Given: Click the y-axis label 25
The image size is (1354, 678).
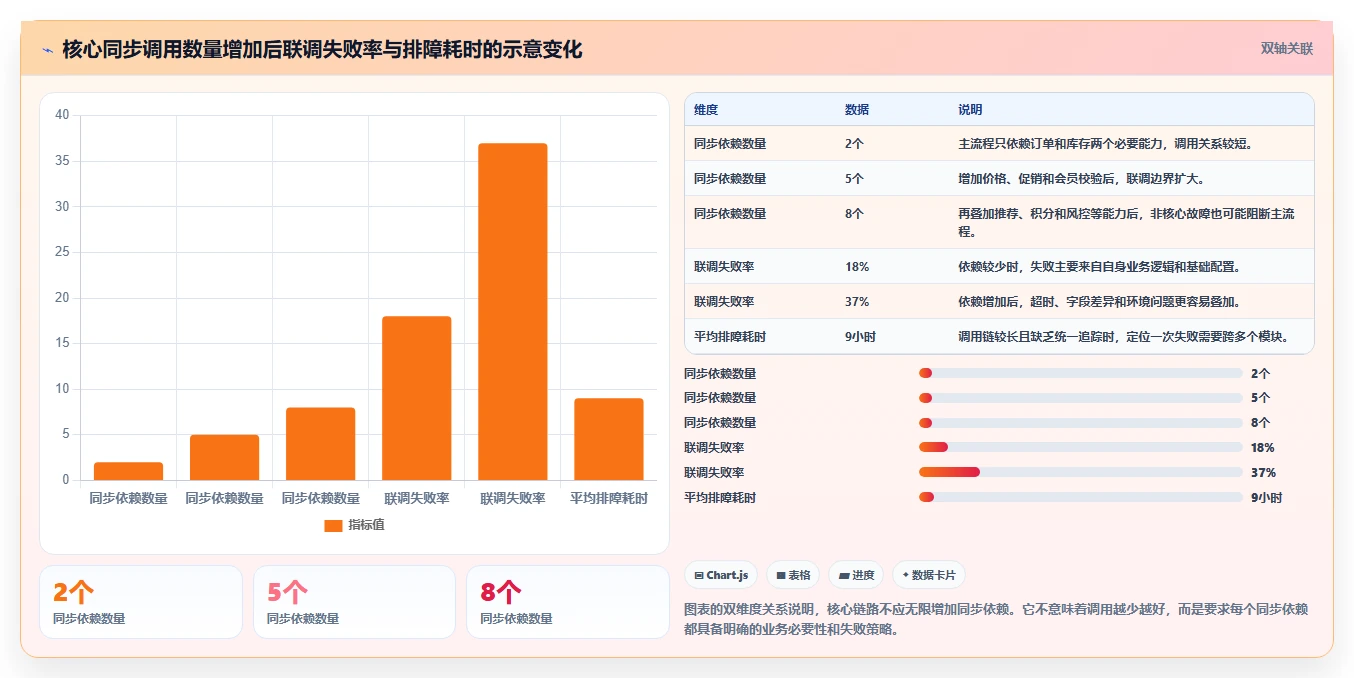Looking at the screenshot, I should click(62, 252).
